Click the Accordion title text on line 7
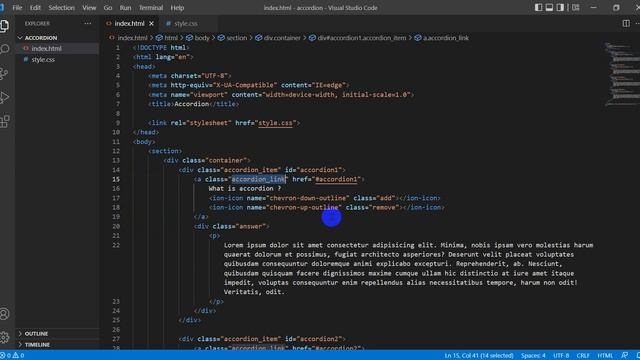 point(191,104)
